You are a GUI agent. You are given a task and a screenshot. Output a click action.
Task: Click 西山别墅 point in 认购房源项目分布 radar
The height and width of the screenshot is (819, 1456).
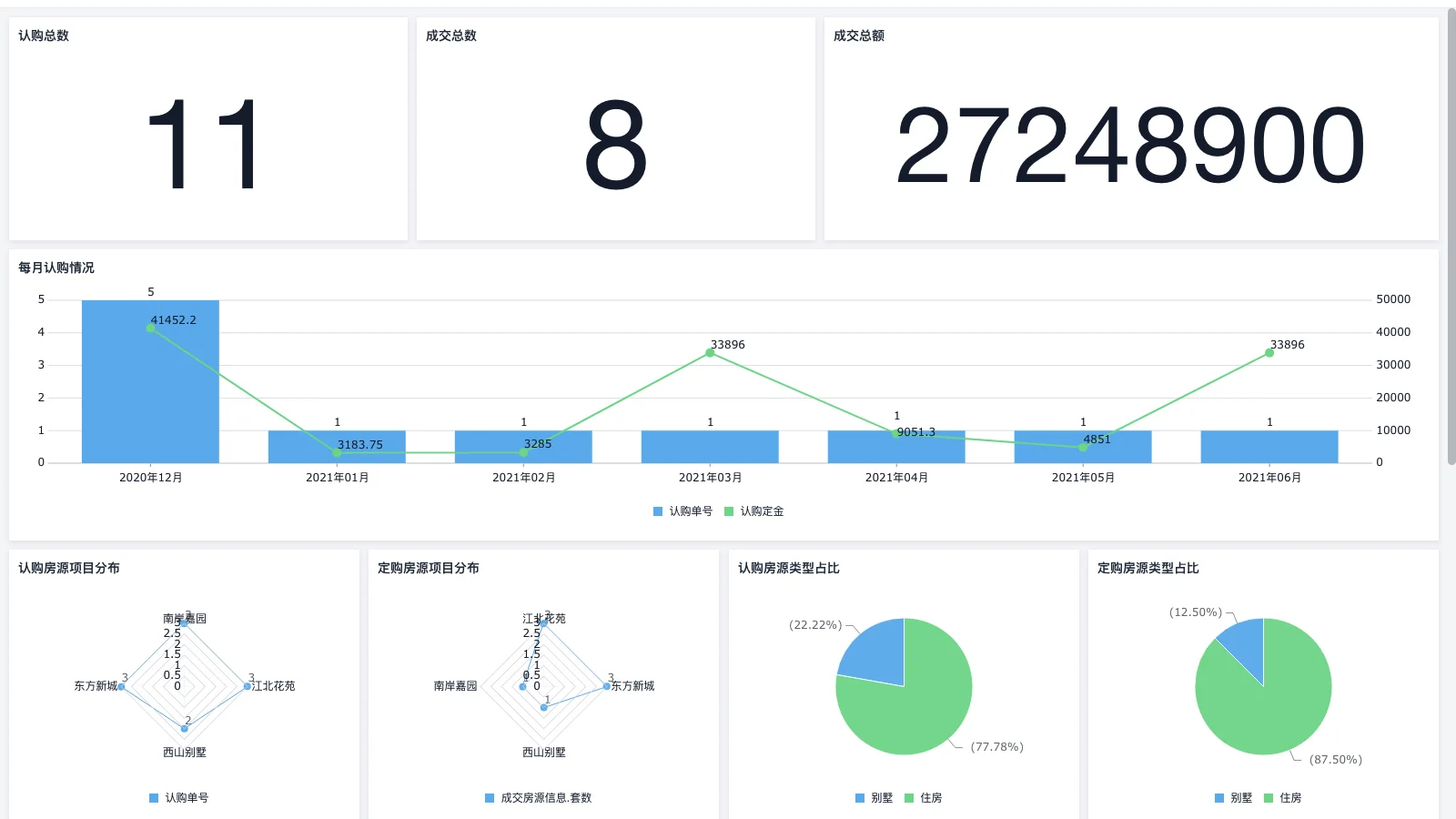(x=185, y=729)
